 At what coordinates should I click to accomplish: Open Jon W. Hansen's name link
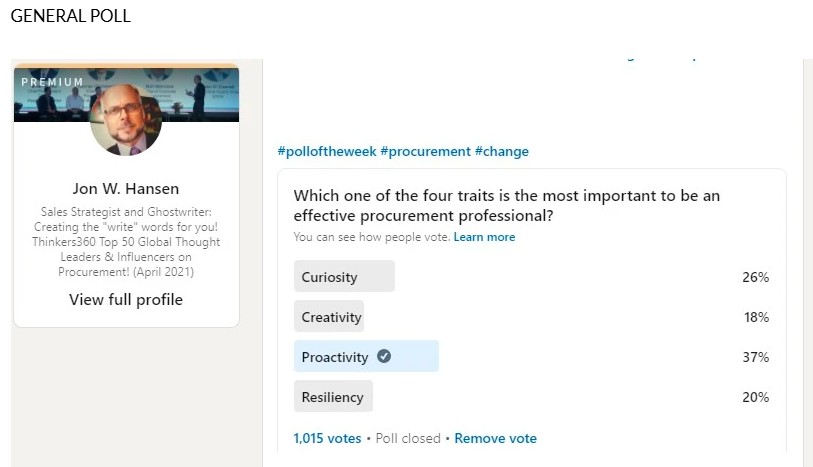click(x=126, y=188)
